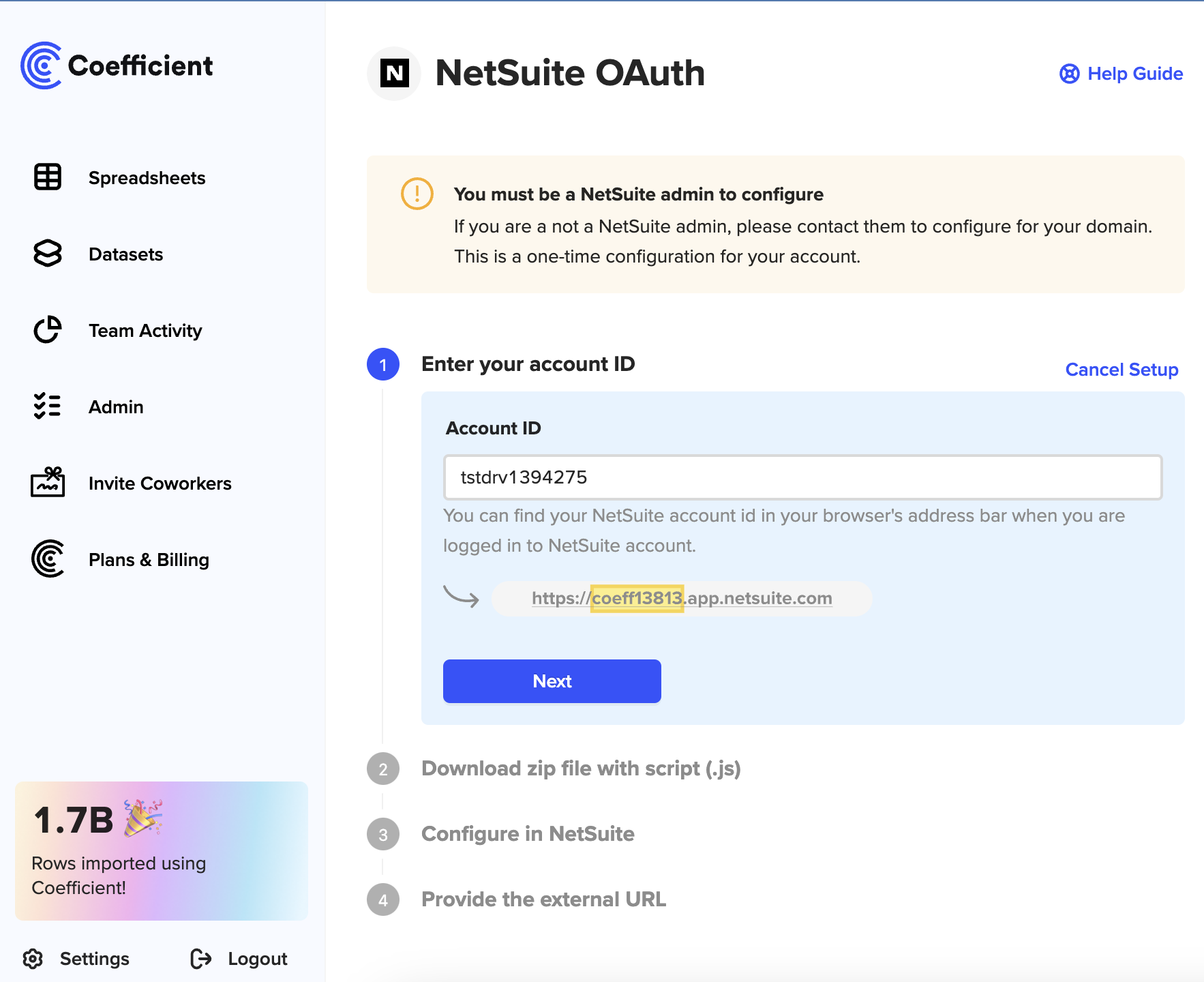Click the Spreadsheets grid icon
The image size is (1204, 982).
[x=48, y=177]
